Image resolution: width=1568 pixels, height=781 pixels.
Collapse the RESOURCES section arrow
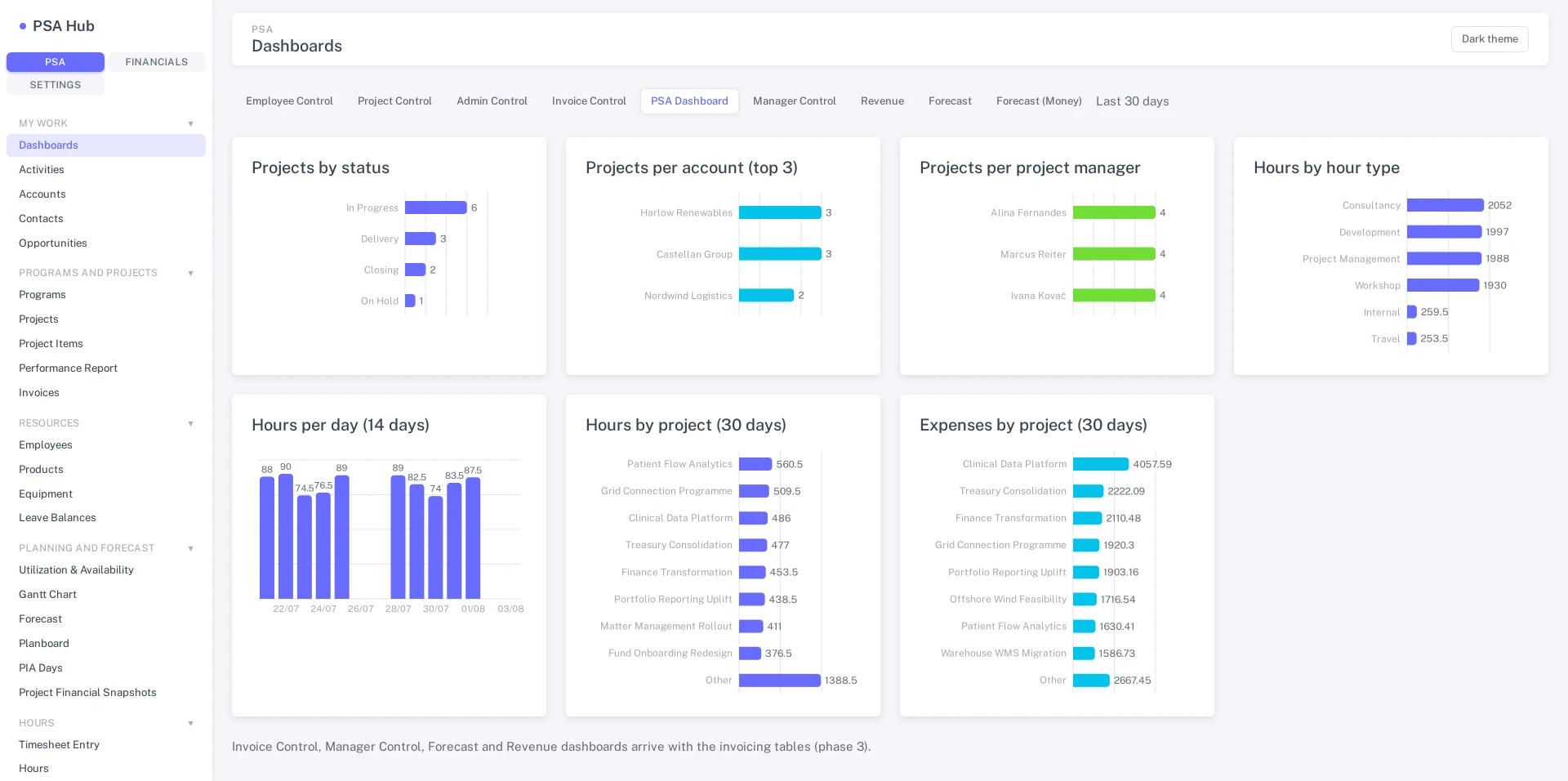pos(190,423)
